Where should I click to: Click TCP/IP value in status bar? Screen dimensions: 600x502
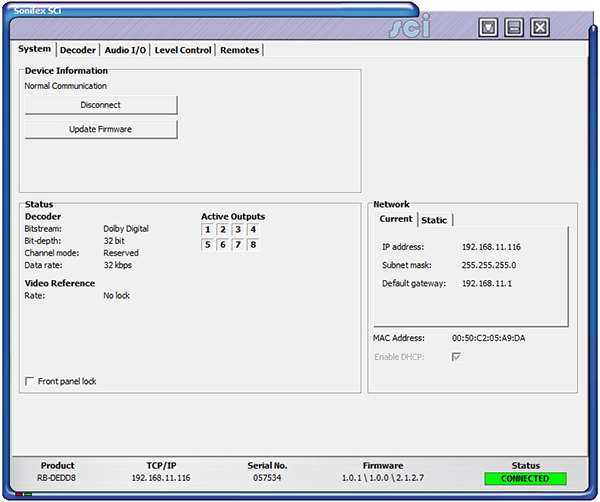point(161,478)
